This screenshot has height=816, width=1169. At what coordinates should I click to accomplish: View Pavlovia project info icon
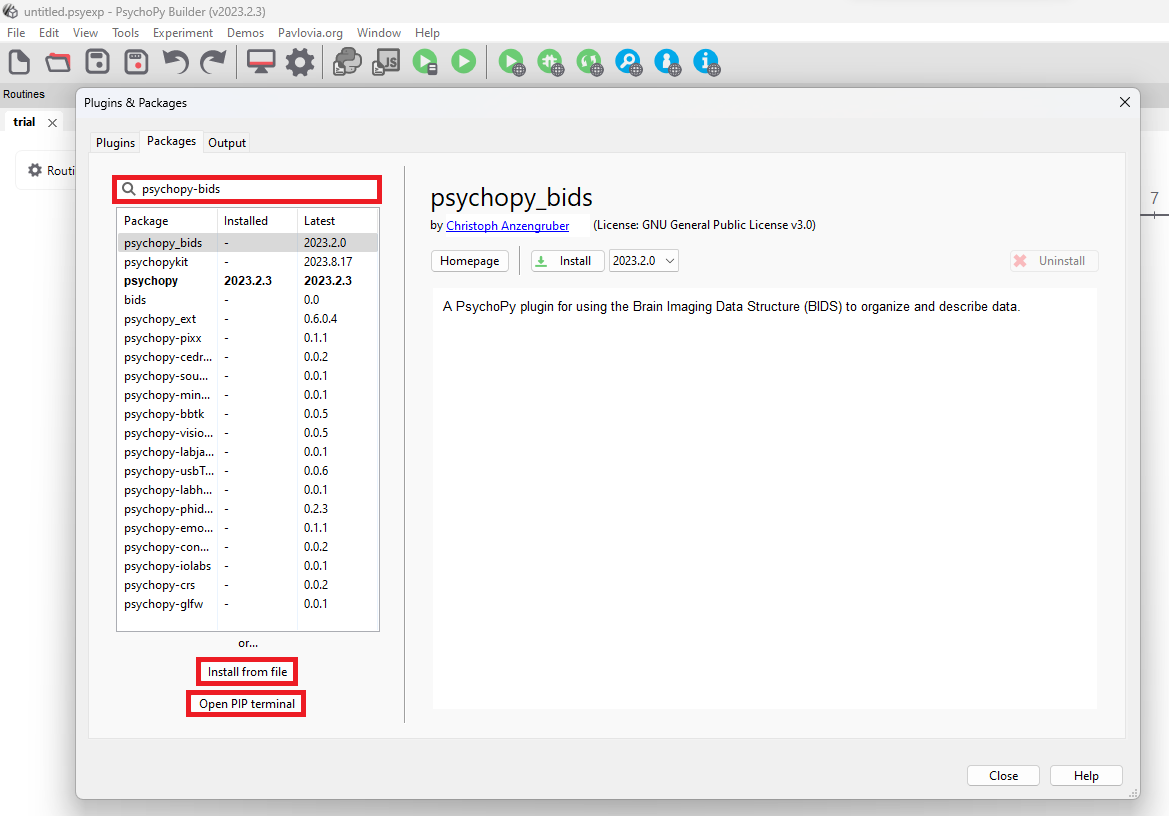pyautogui.click(x=706, y=62)
